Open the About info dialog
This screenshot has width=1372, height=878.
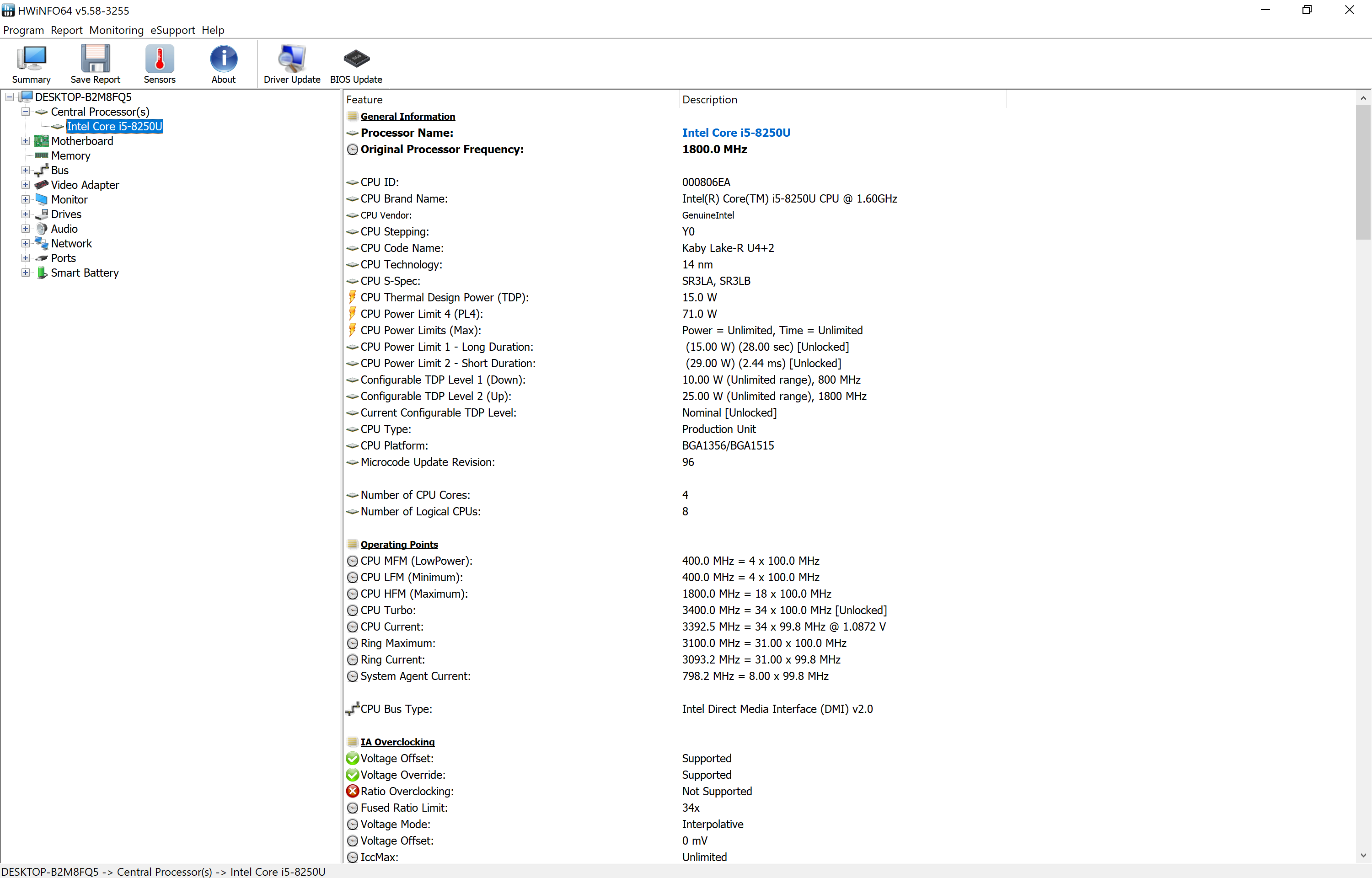(x=224, y=64)
